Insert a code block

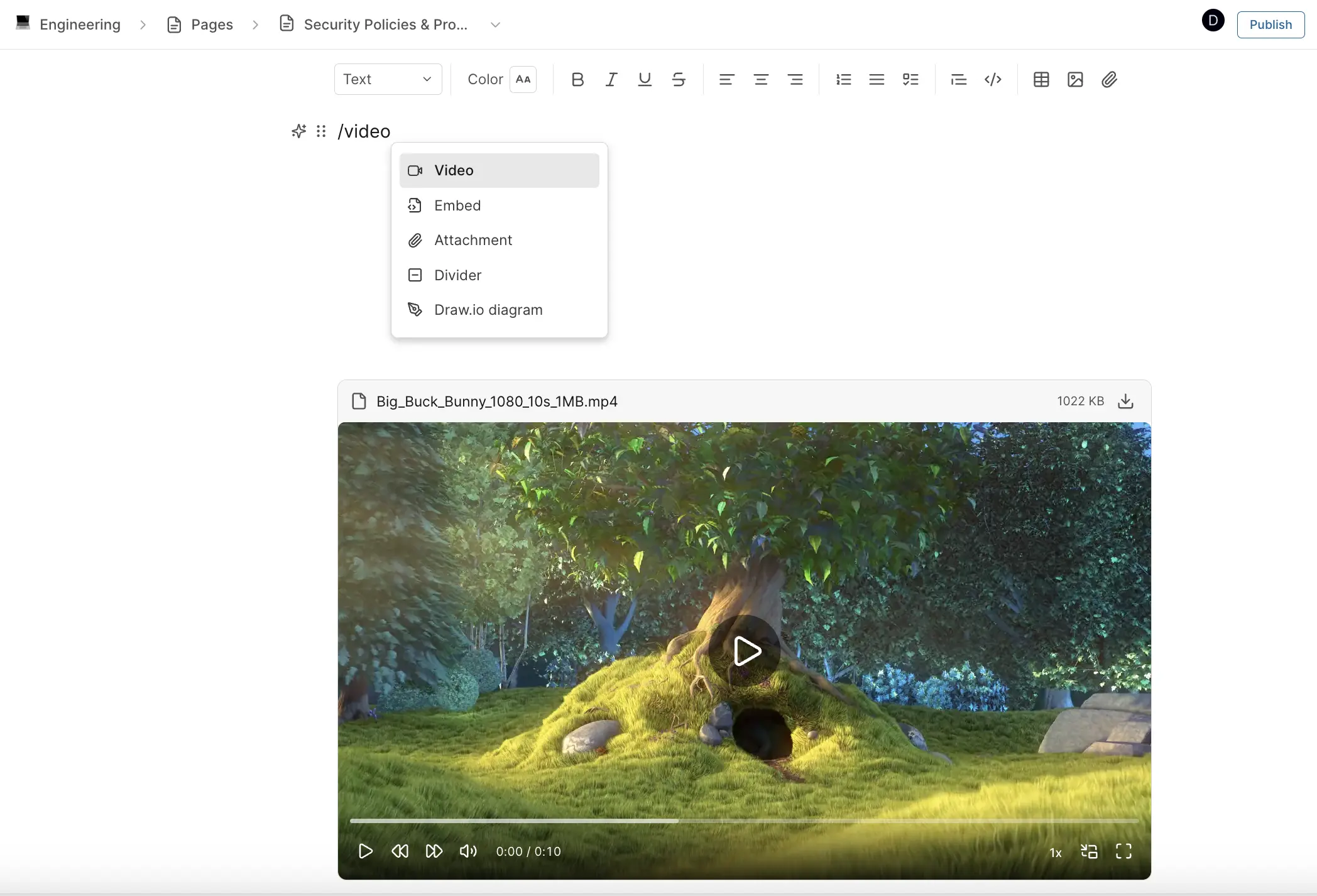click(993, 79)
